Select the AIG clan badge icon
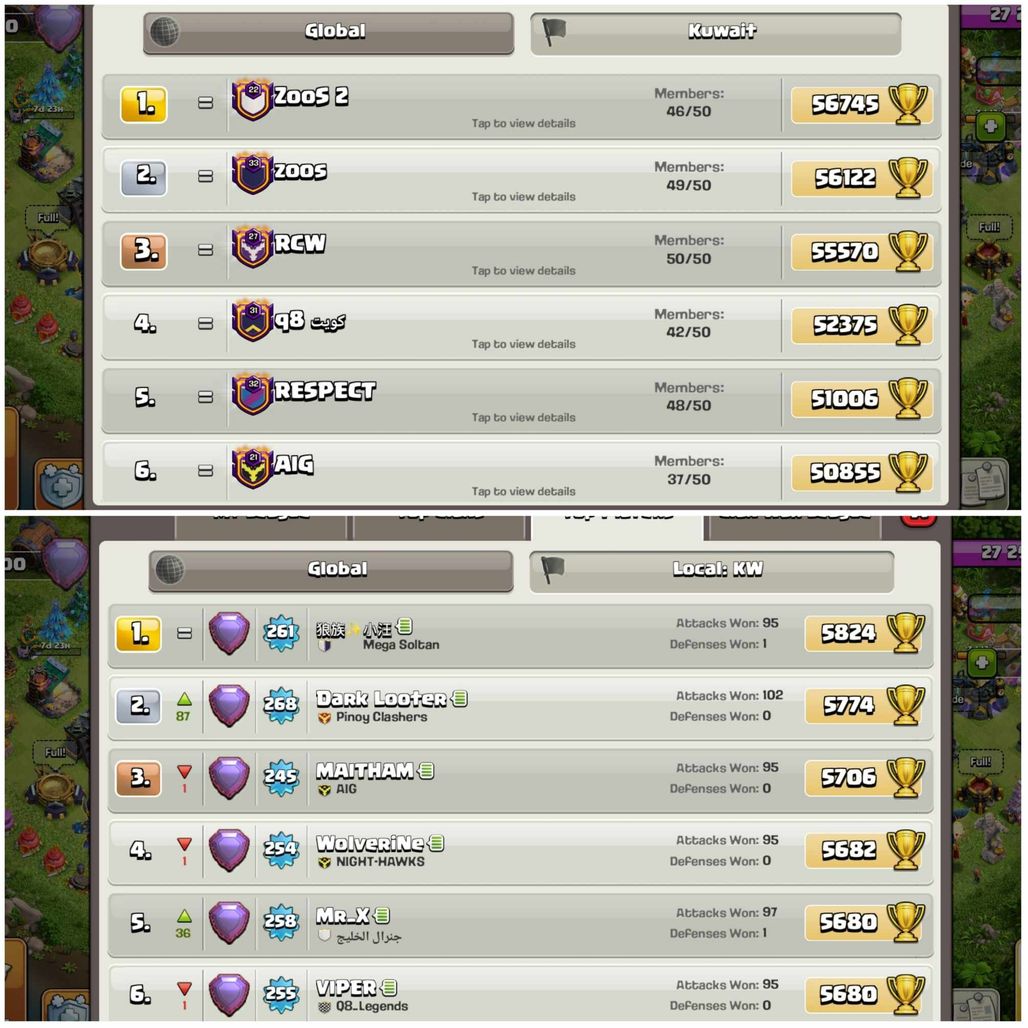 [252, 467]
